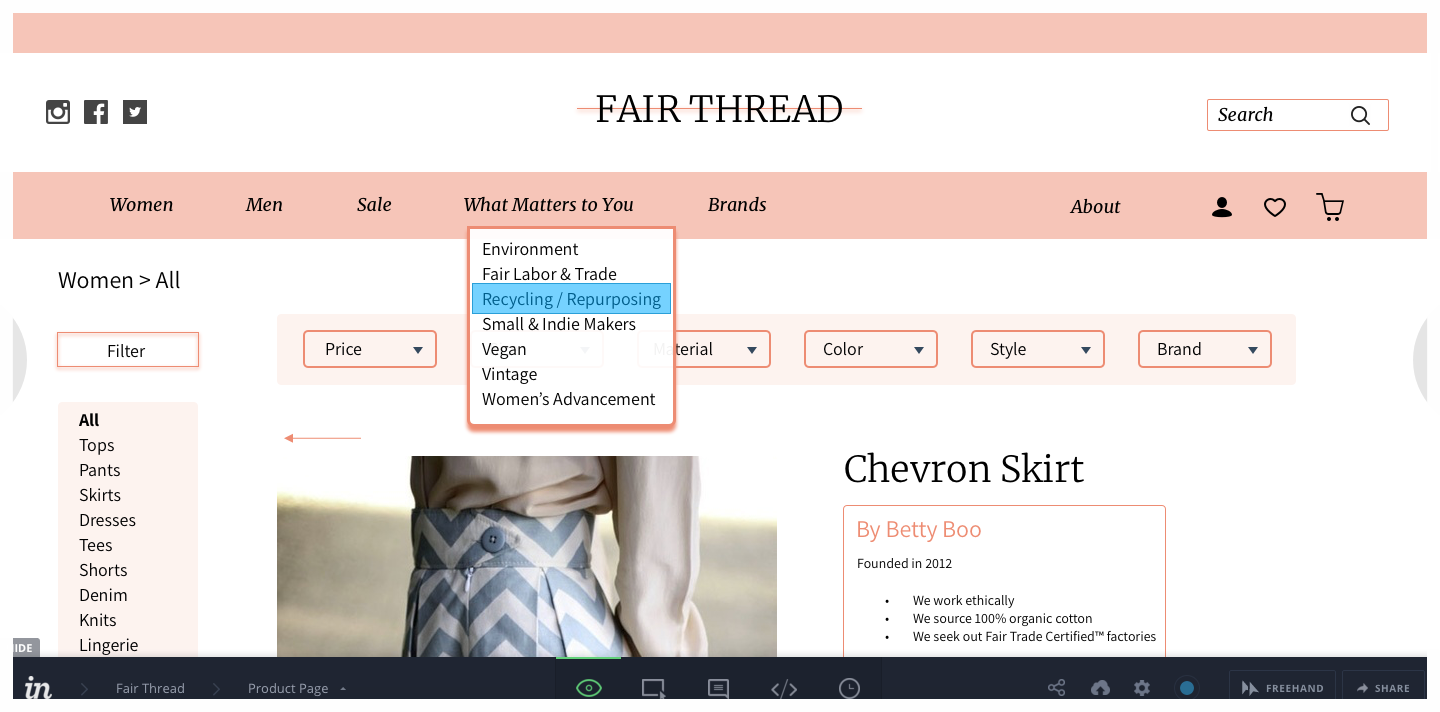Click the search magnifier icon
Image resolution: width=1440 pixels, height=712 pixels.
click(1360, 115)
